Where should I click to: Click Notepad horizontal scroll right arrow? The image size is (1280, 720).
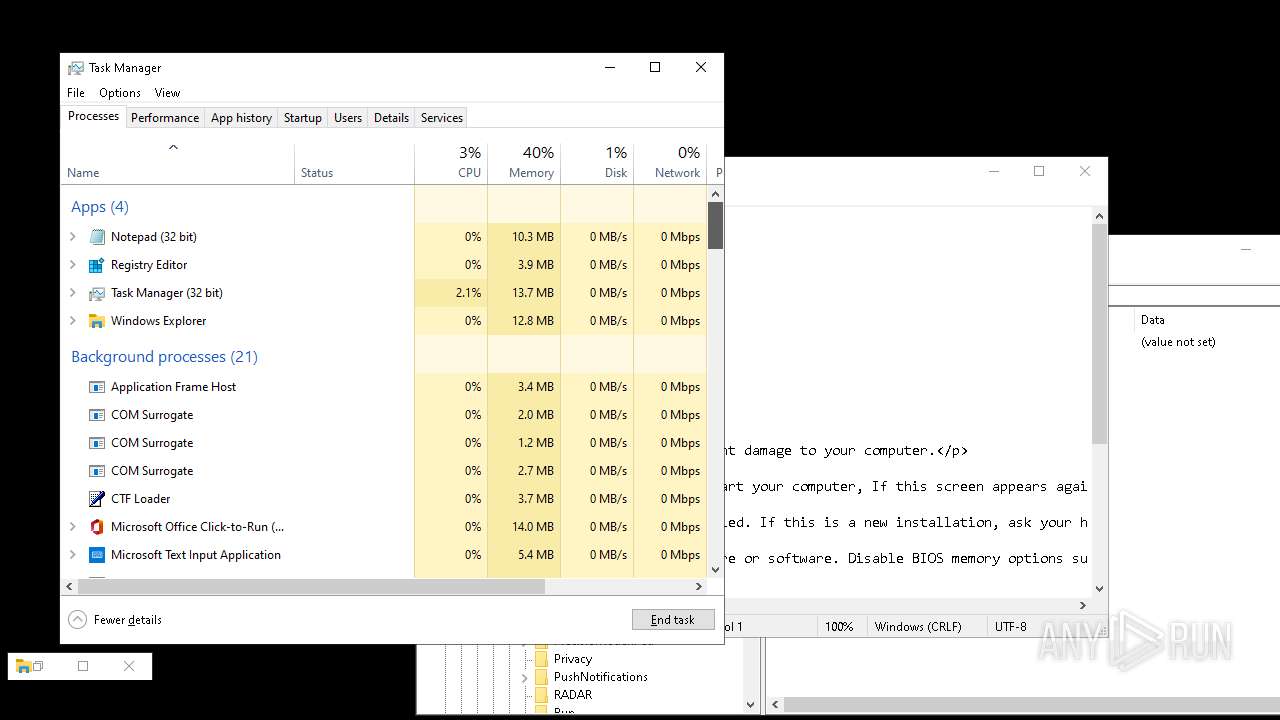(1082, 605)
